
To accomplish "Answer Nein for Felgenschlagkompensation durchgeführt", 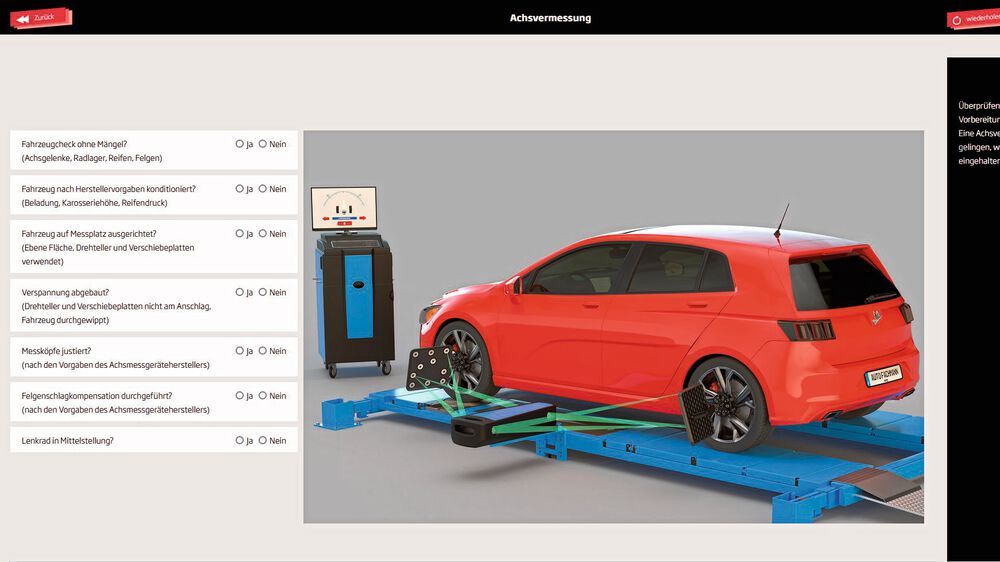I will click(x=263, y=396).
